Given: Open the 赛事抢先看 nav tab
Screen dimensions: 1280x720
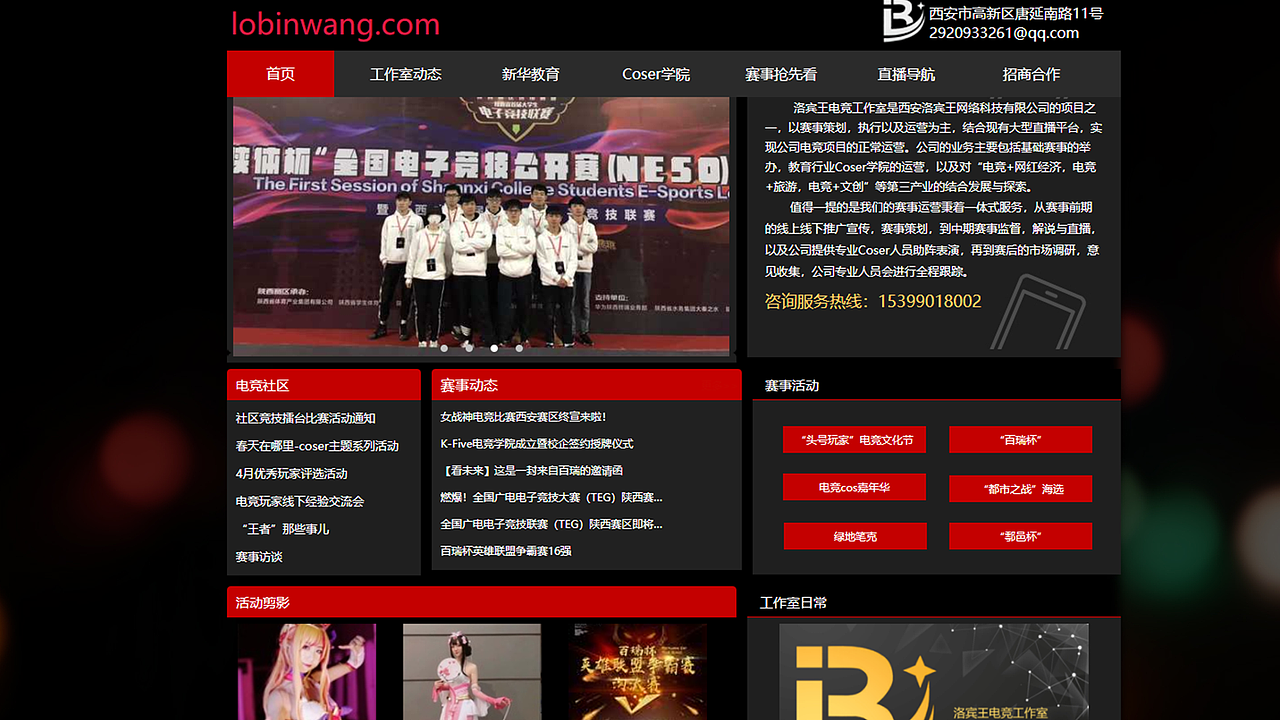Looking at the screenshot, I should pos(781,74).
